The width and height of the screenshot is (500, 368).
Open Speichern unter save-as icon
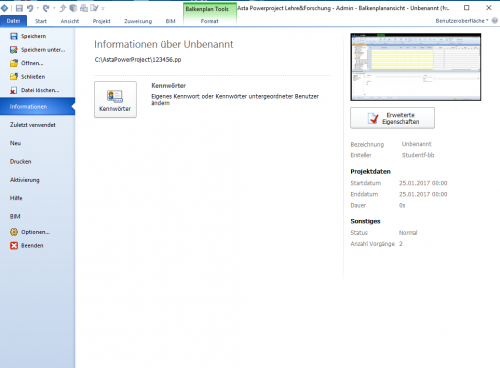coord(14,50)
